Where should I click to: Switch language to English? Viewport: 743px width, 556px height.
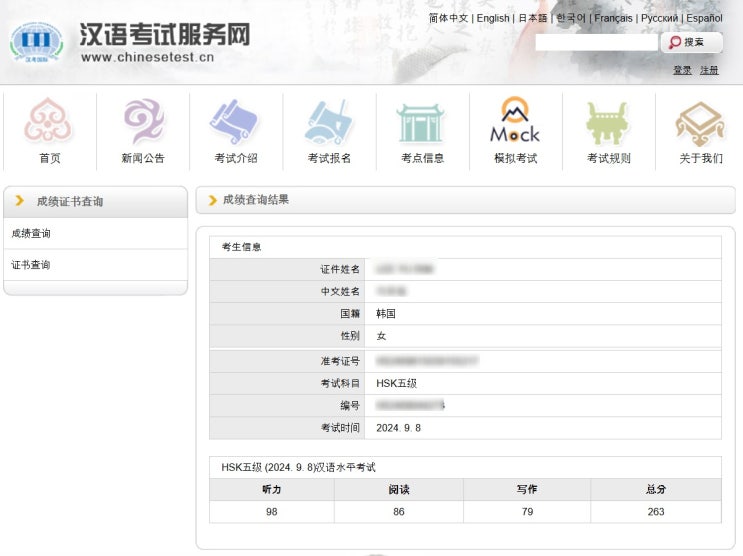pyautogui.click(x=493, y=18)
